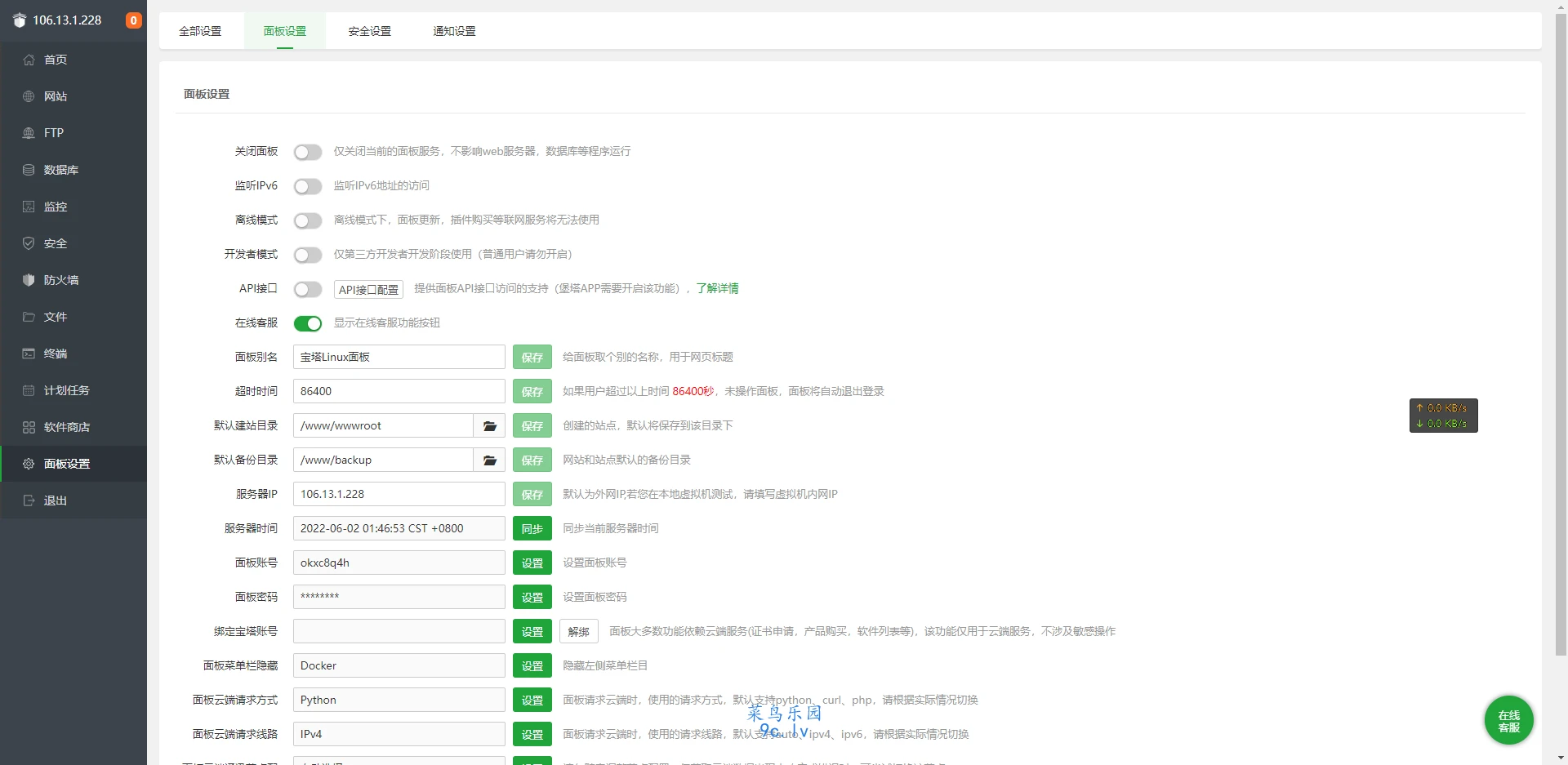This screenshot has height=765, width=1568.
Task: Save the 服务器IP value
Action: (x=532, y=494)
